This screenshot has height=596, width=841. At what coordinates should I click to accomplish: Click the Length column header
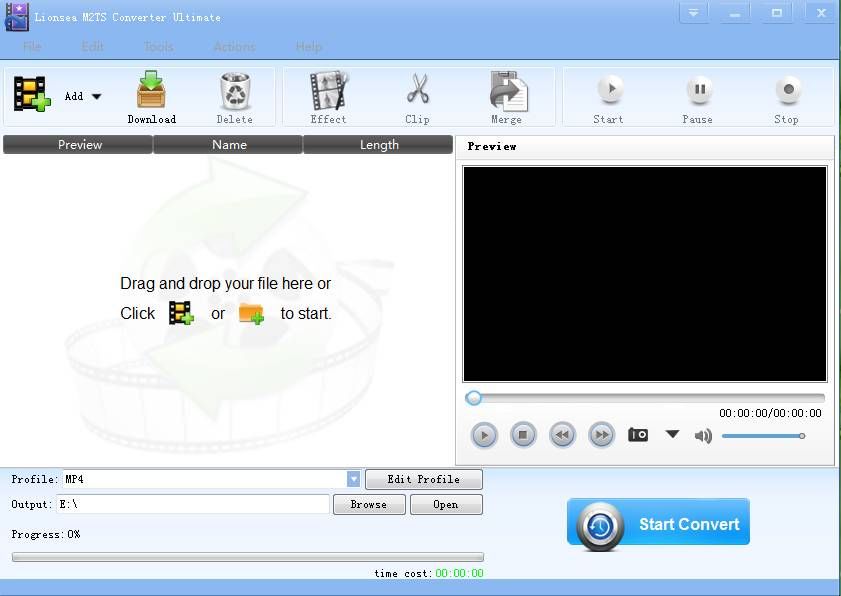[378, 145]
